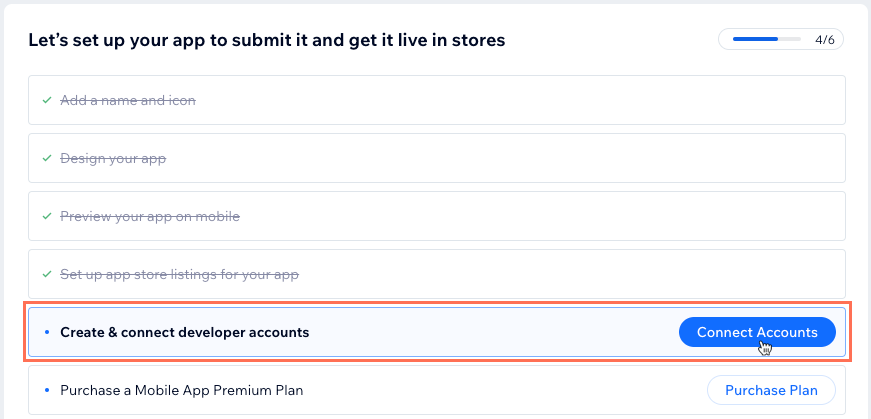Click the blue bullet beside Purchase a Mobile App Premium Plan
The width and height of the screenshot is (871, 419).
(x=47, y=390)
